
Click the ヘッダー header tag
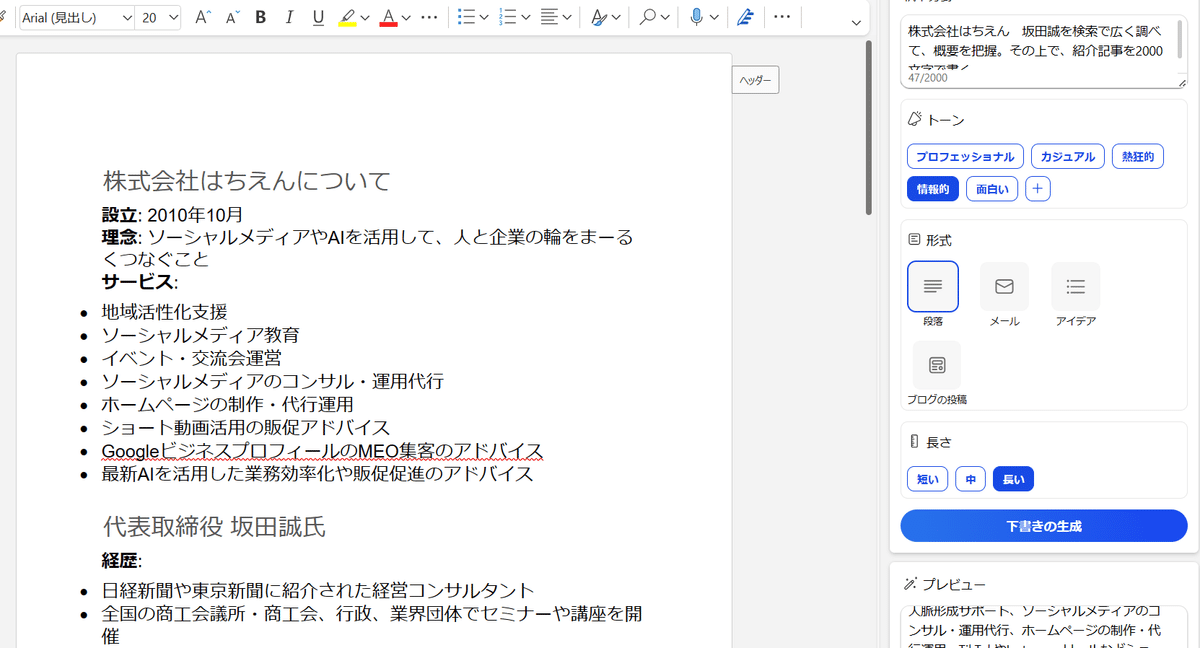pyautogui.click(x=755, y=80)
